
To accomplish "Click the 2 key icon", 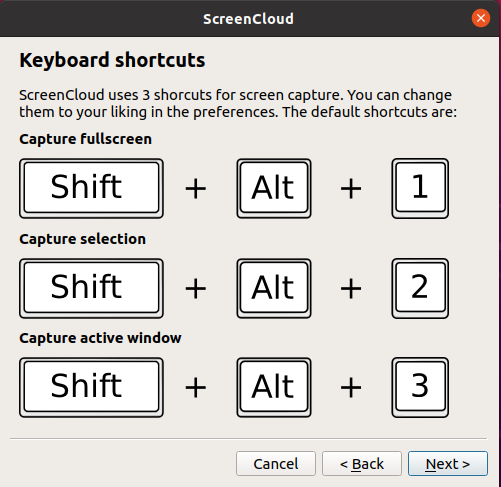I will [x=420, y=288].
